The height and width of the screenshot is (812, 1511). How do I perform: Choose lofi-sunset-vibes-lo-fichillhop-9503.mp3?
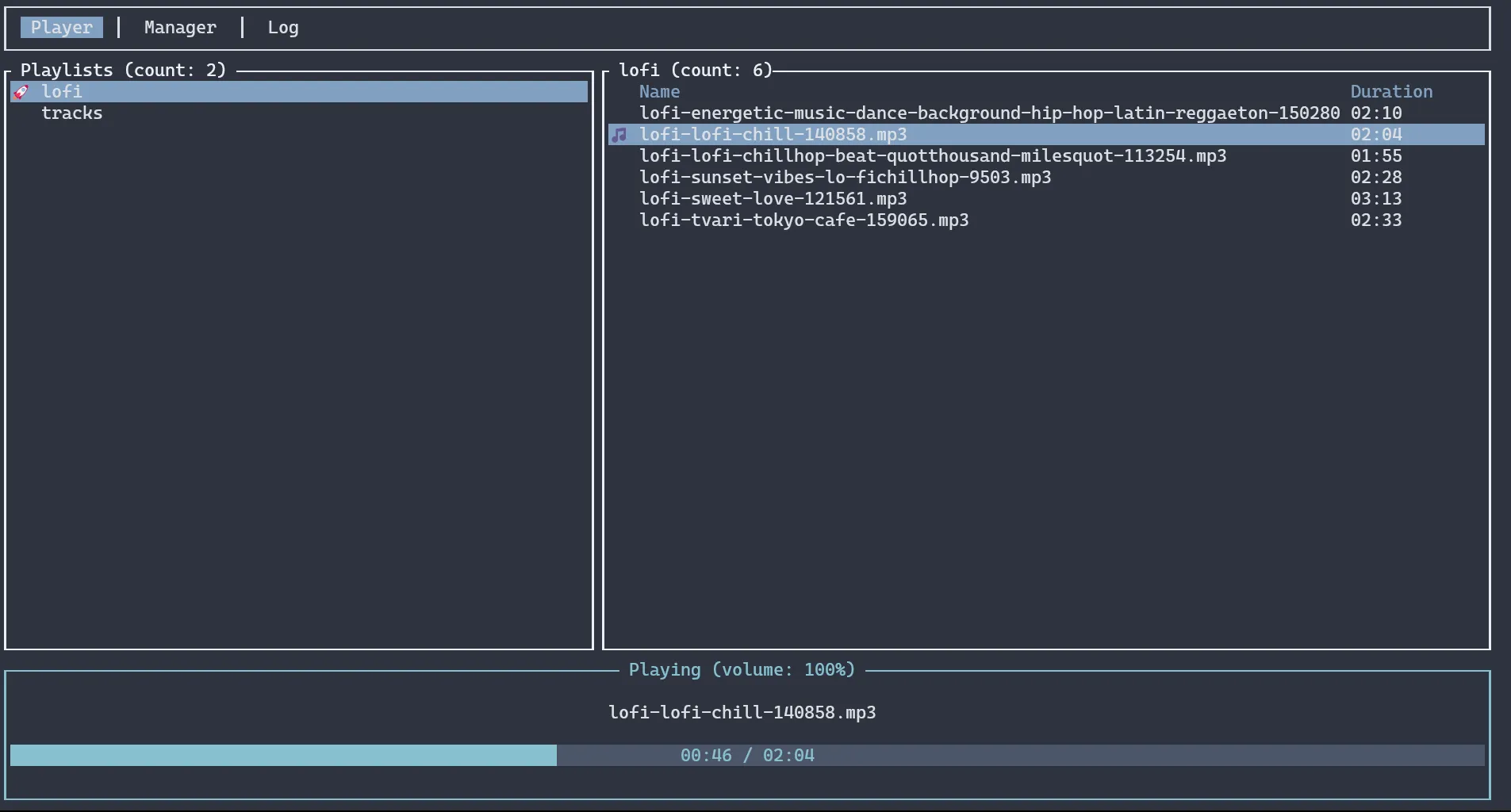click(846, 177)
